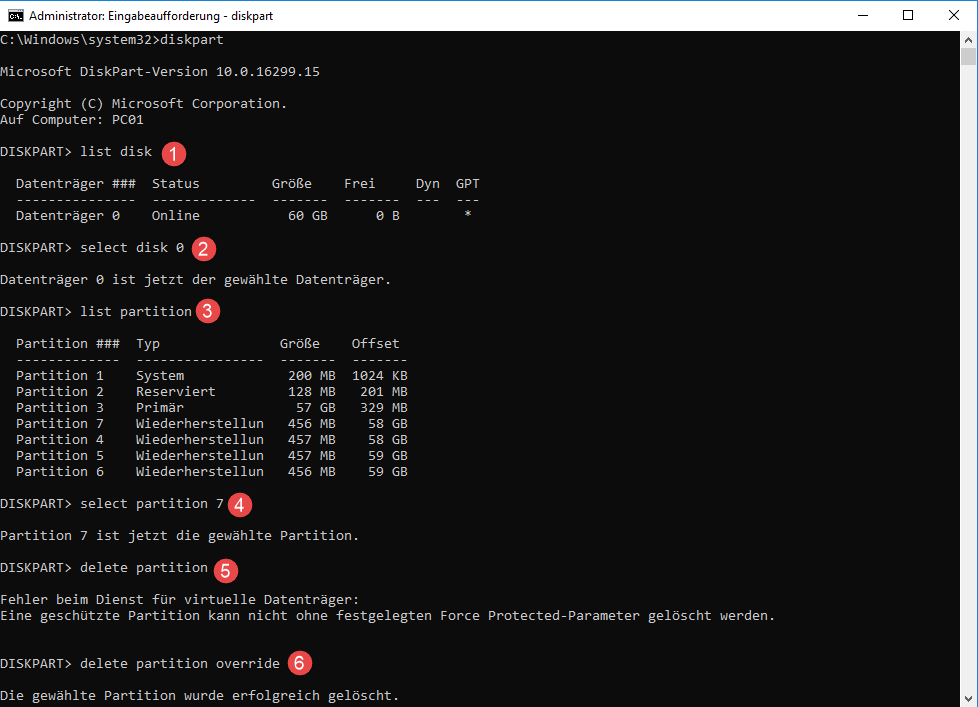Click the Force Protected error message line
978x707 pixels.
[387, 615]
